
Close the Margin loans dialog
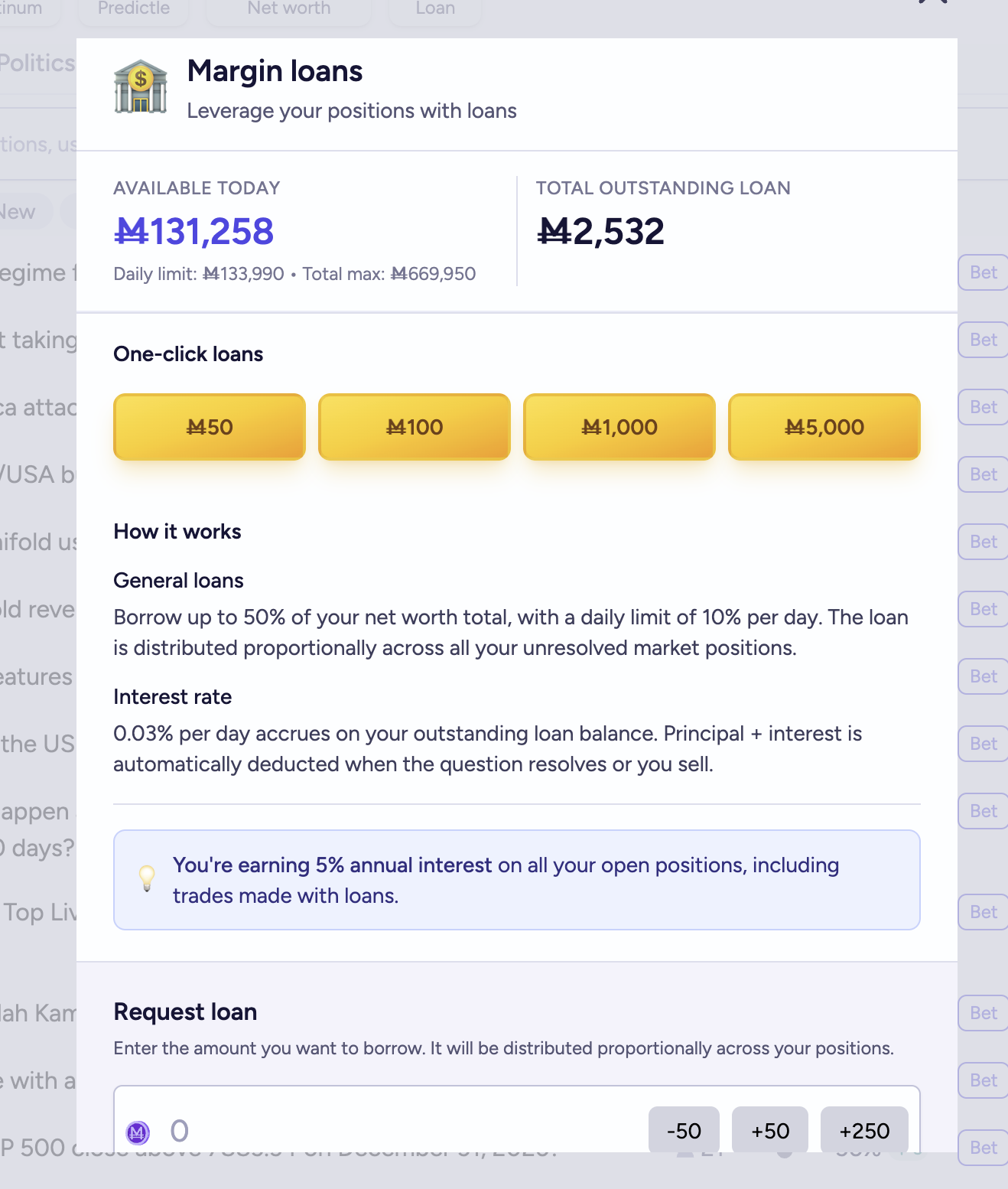[x=933, y=2]
